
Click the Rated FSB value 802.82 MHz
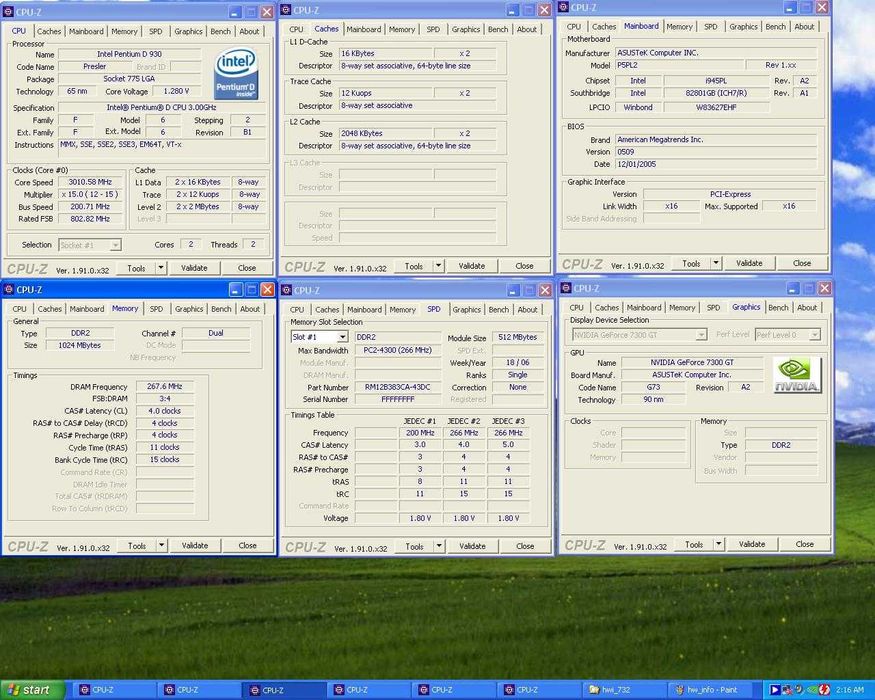(90, 219)
